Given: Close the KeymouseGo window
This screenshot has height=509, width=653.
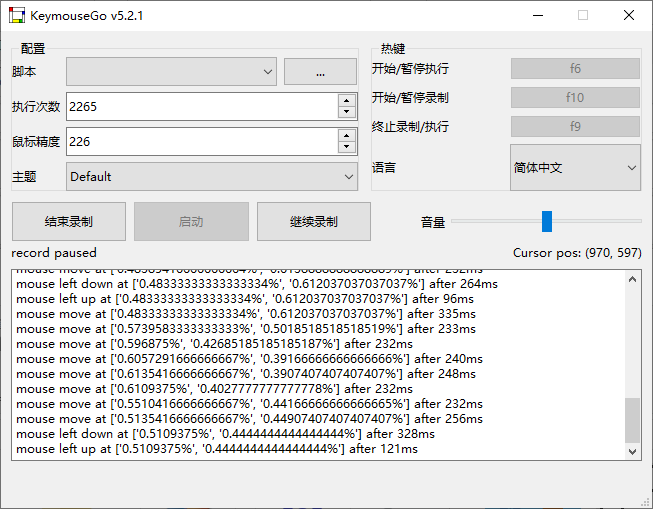Looking at the screenshot, I should pyautogui.click(x=629, y=15).
